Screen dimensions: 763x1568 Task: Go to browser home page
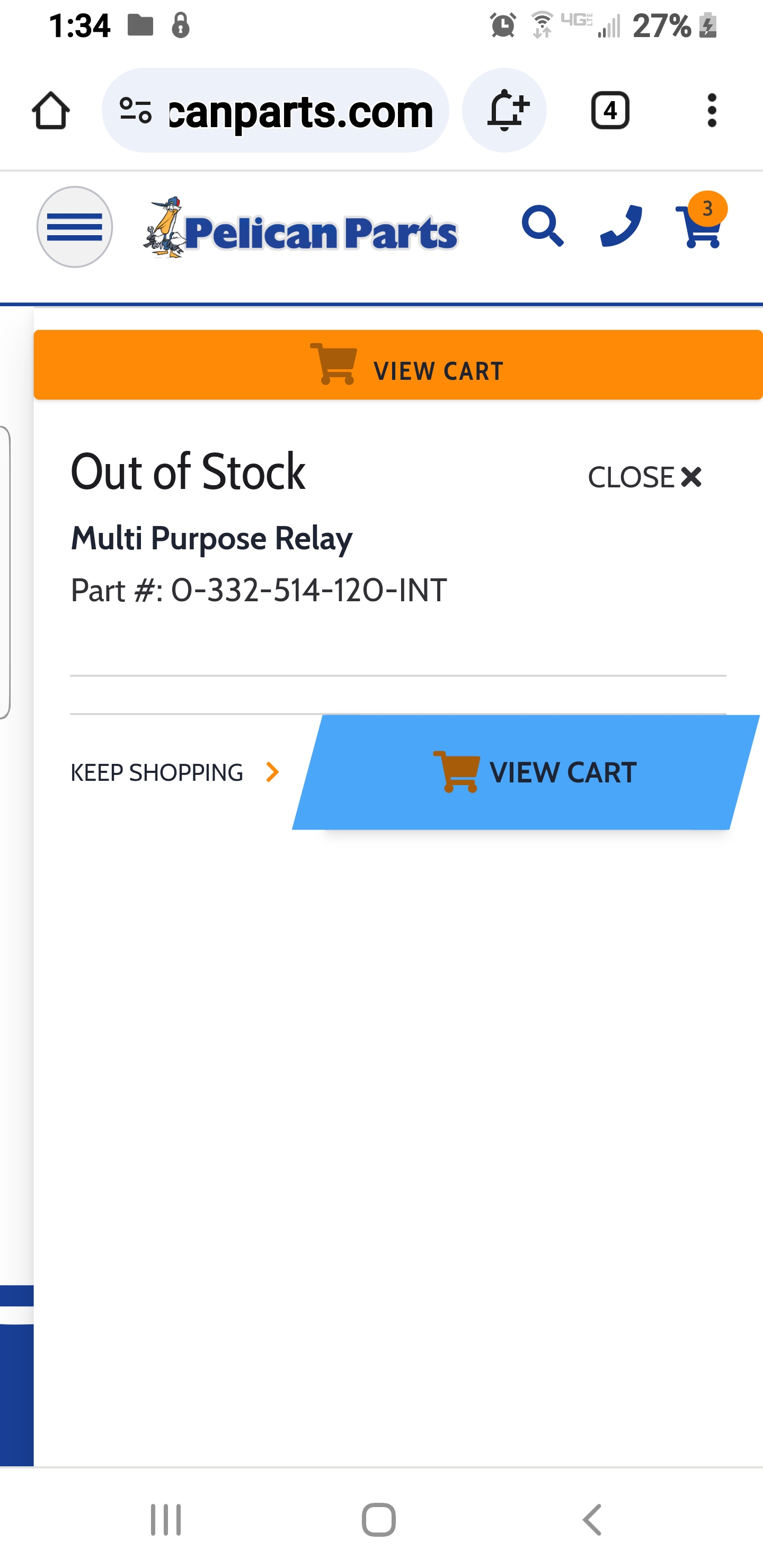tap(50, 111)
